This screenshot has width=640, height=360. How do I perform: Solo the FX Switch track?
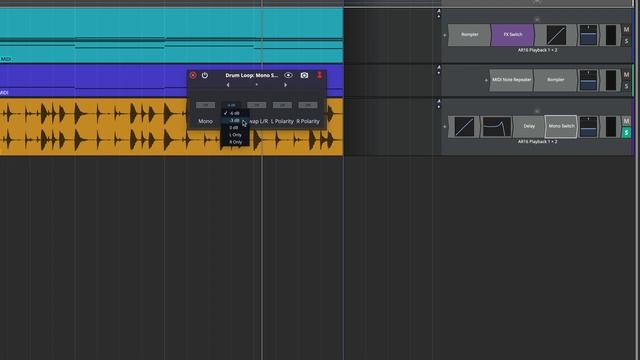point(626,41)
